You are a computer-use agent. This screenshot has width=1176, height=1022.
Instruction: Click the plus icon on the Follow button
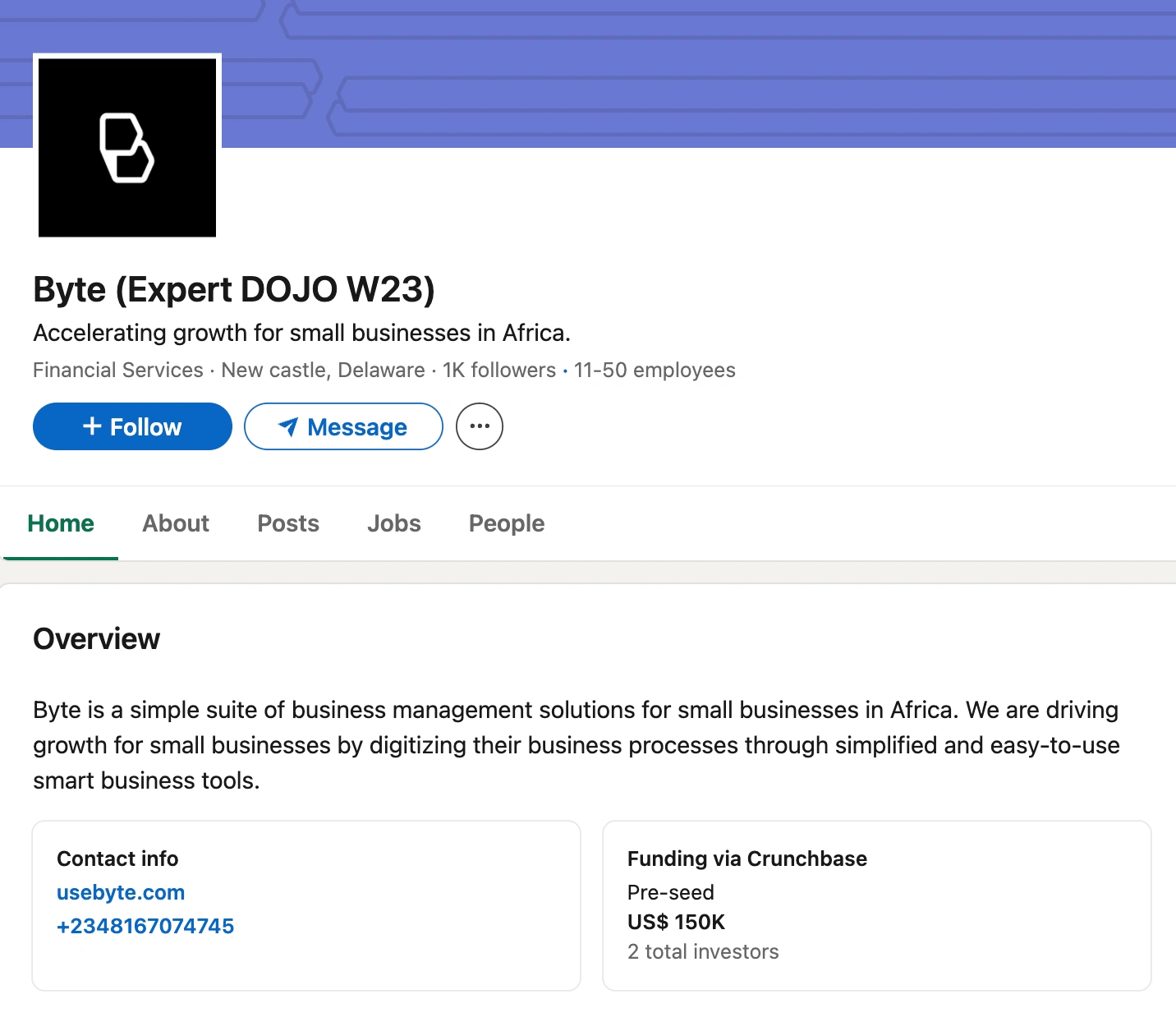point(92,426)
